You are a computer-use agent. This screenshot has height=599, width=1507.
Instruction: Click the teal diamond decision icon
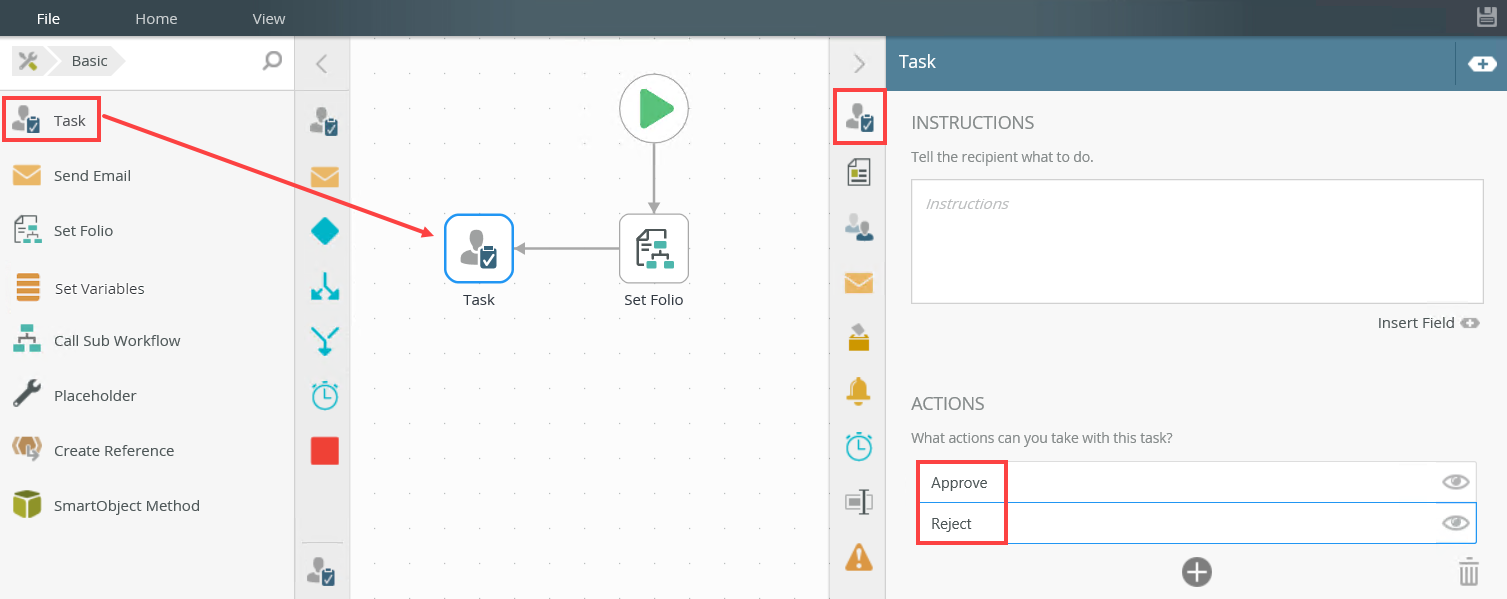pos(325,231)
